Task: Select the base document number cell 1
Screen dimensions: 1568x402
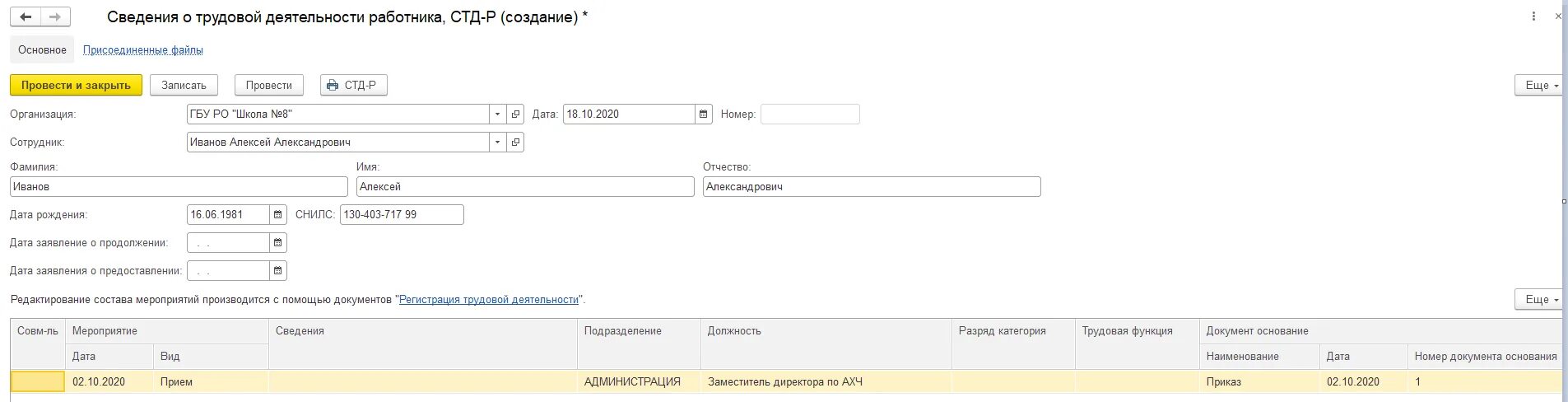Action: point(1485,381)
